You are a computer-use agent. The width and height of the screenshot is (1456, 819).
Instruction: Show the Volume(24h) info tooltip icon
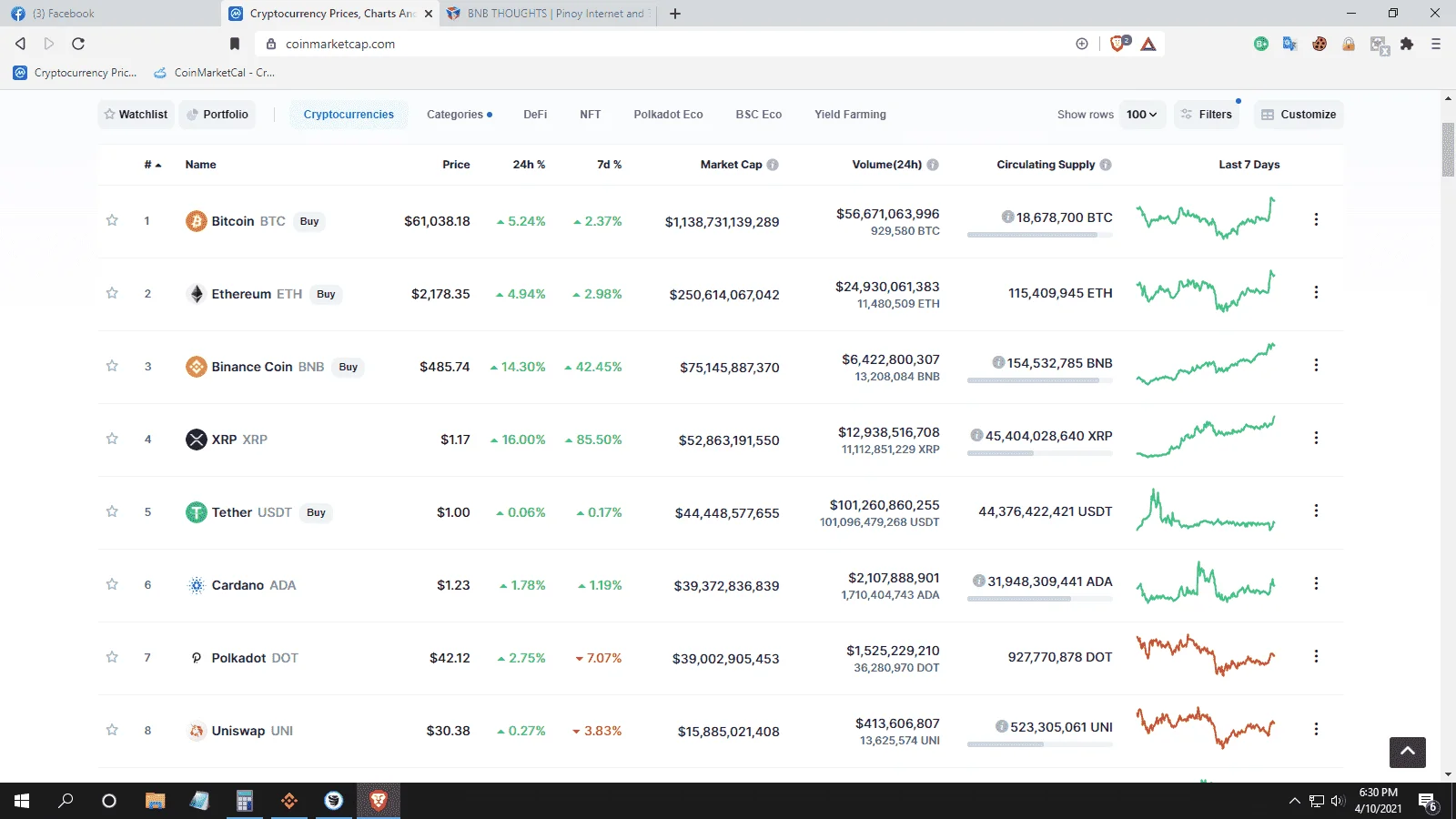click(933, 165)
